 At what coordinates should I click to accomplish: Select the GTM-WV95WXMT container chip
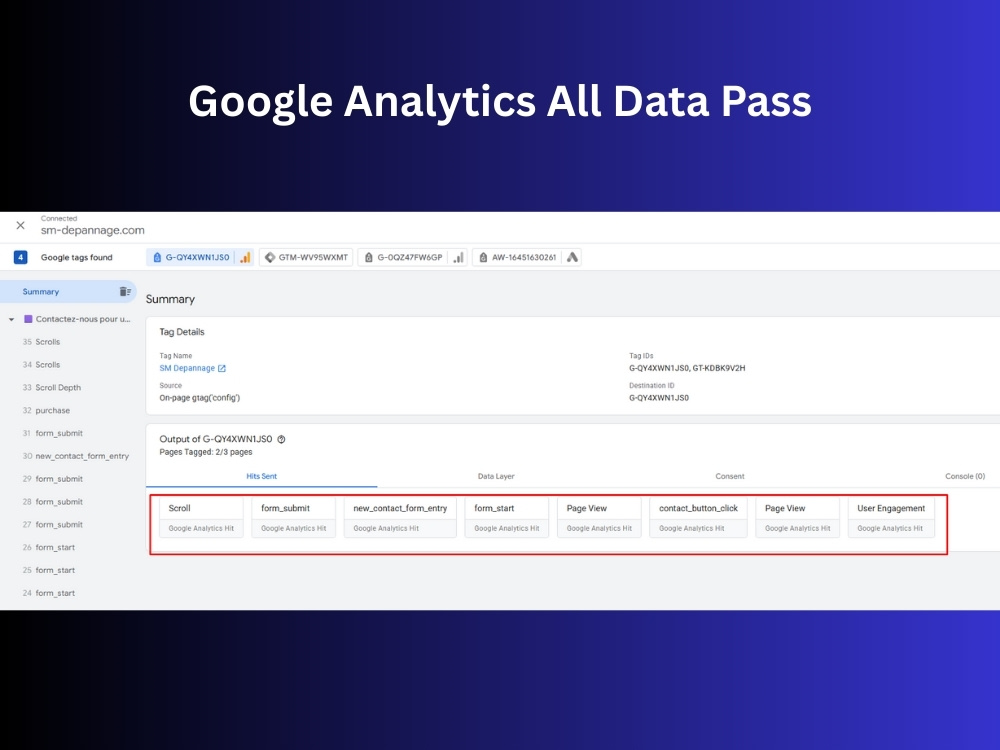(306, 258)
